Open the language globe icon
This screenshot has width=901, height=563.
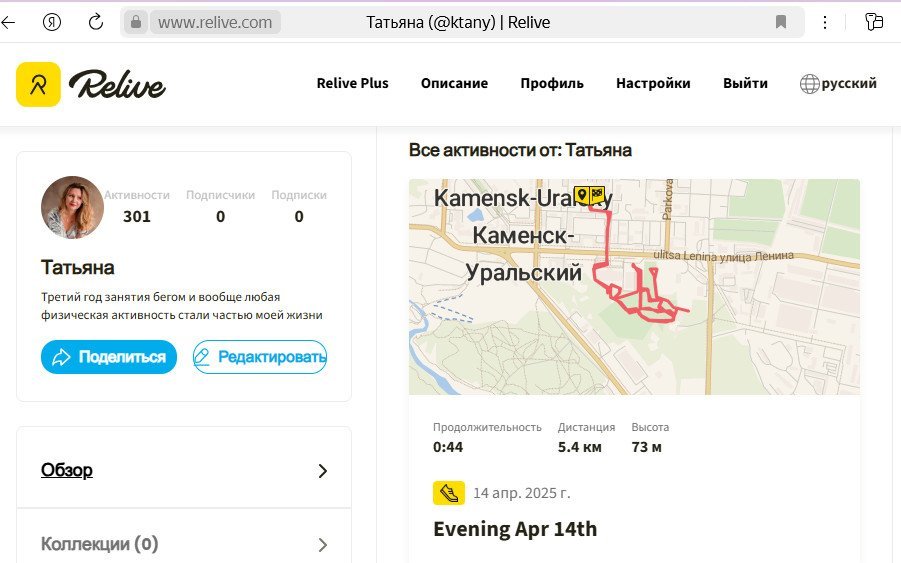point(809,84)
